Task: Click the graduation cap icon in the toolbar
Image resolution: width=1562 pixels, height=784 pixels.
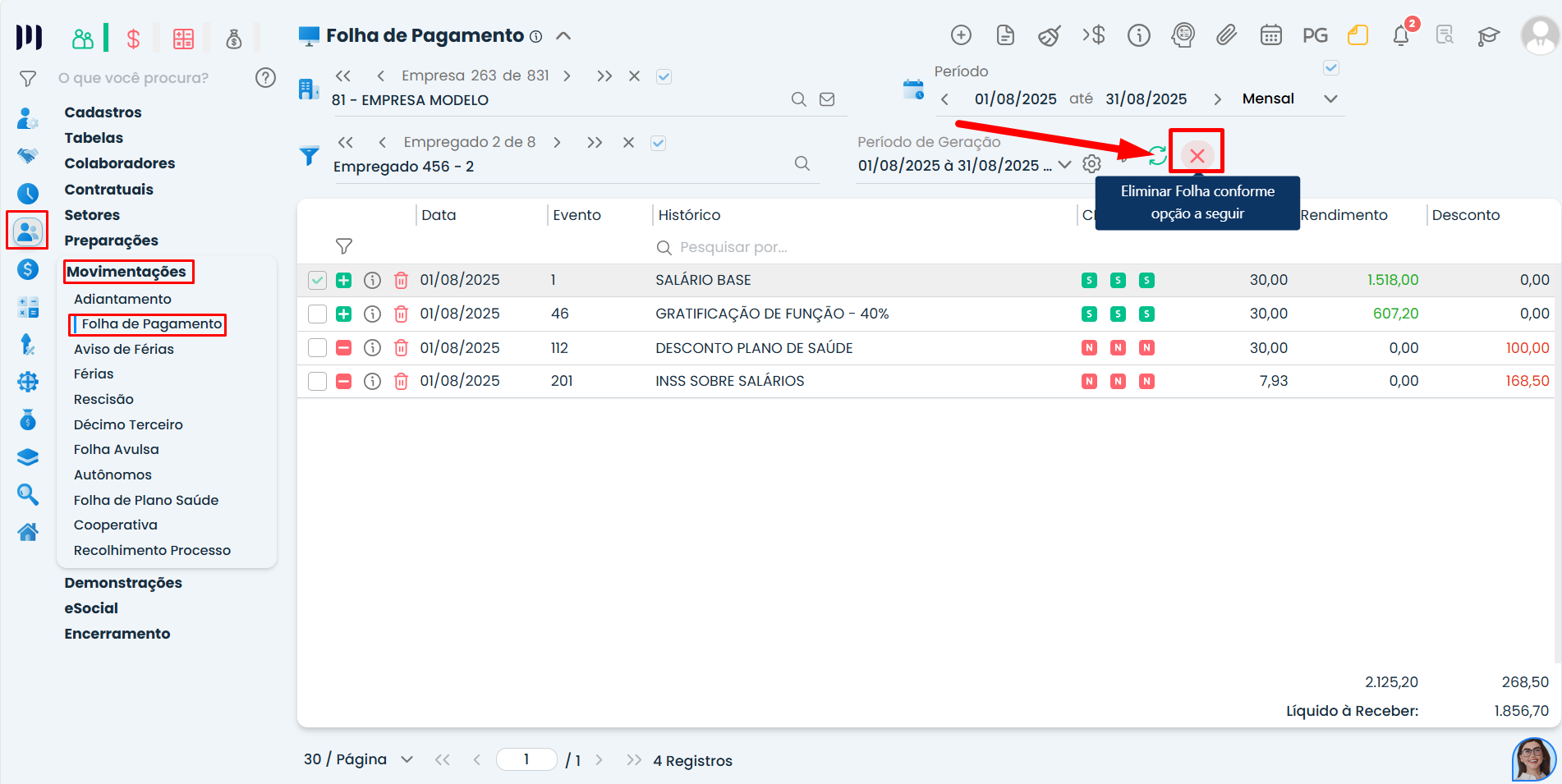Action: point(1488,35)
